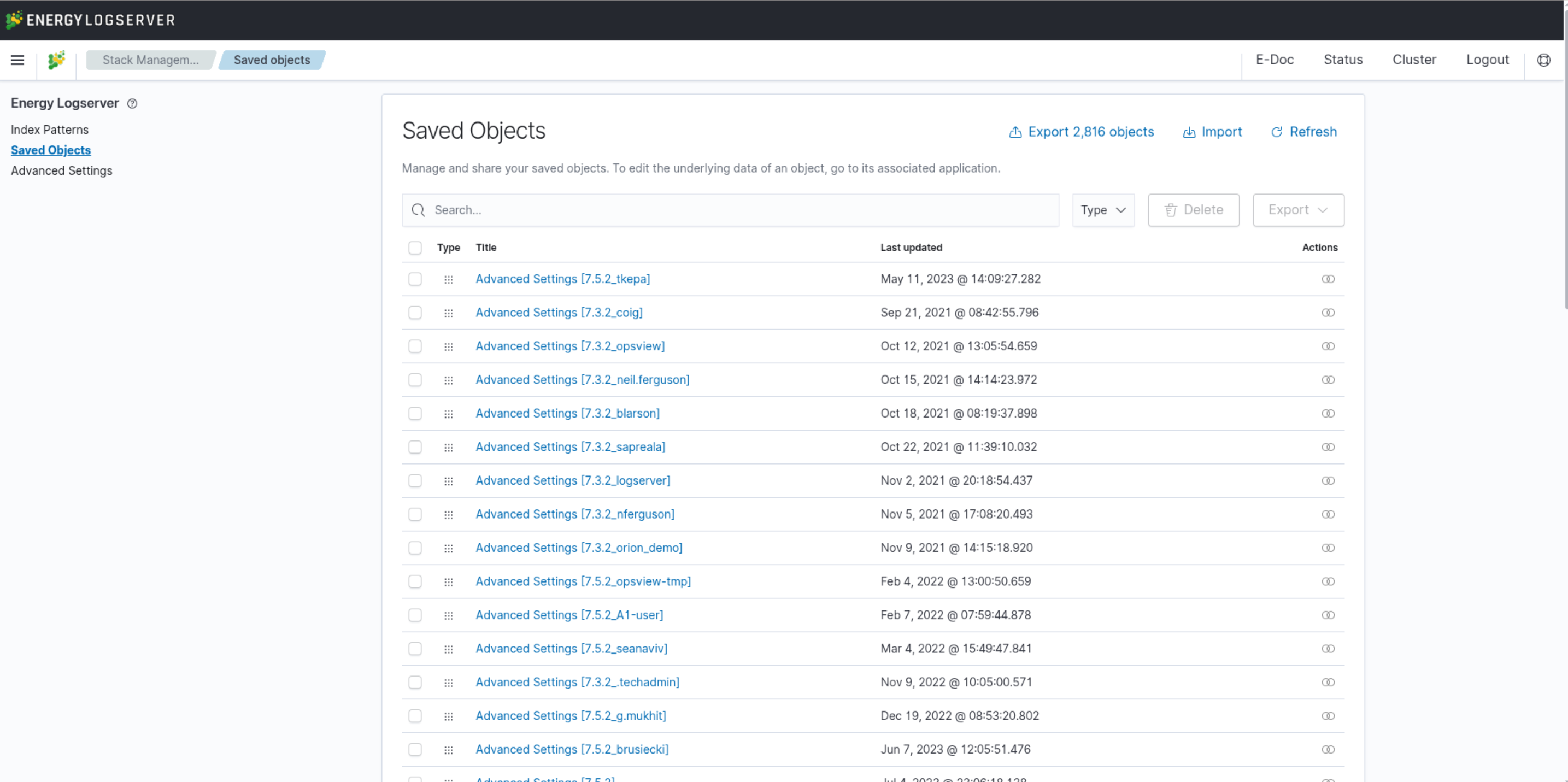Go to Index Patterns in sidebar
The image size is (1568, 782).
pos(49,130)
